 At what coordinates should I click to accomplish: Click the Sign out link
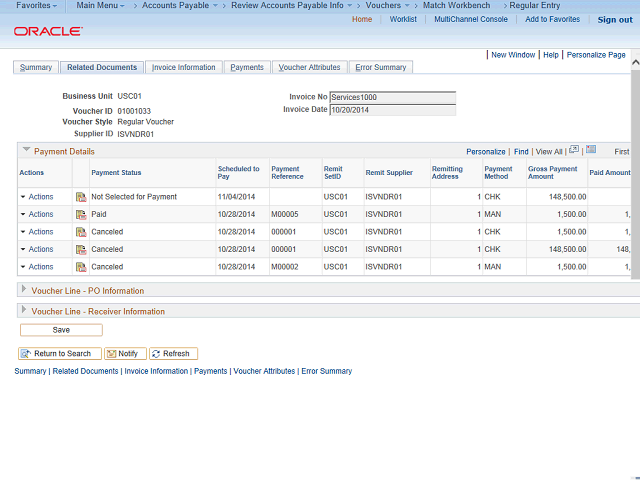click(614, 20)
